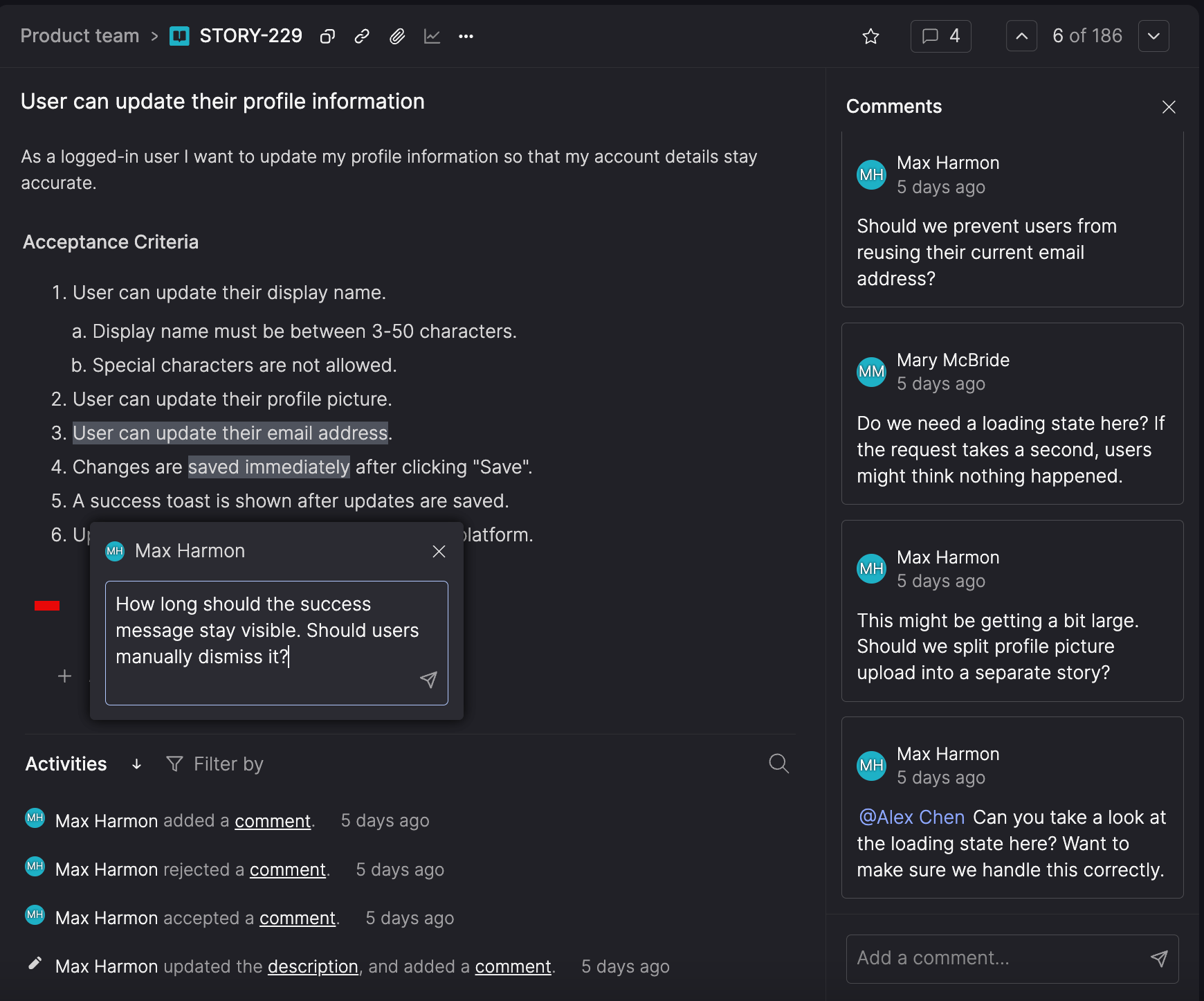Close the Max Harmon comment popup
This screenshot has height=1001, width=1204.
coord(439,552)
